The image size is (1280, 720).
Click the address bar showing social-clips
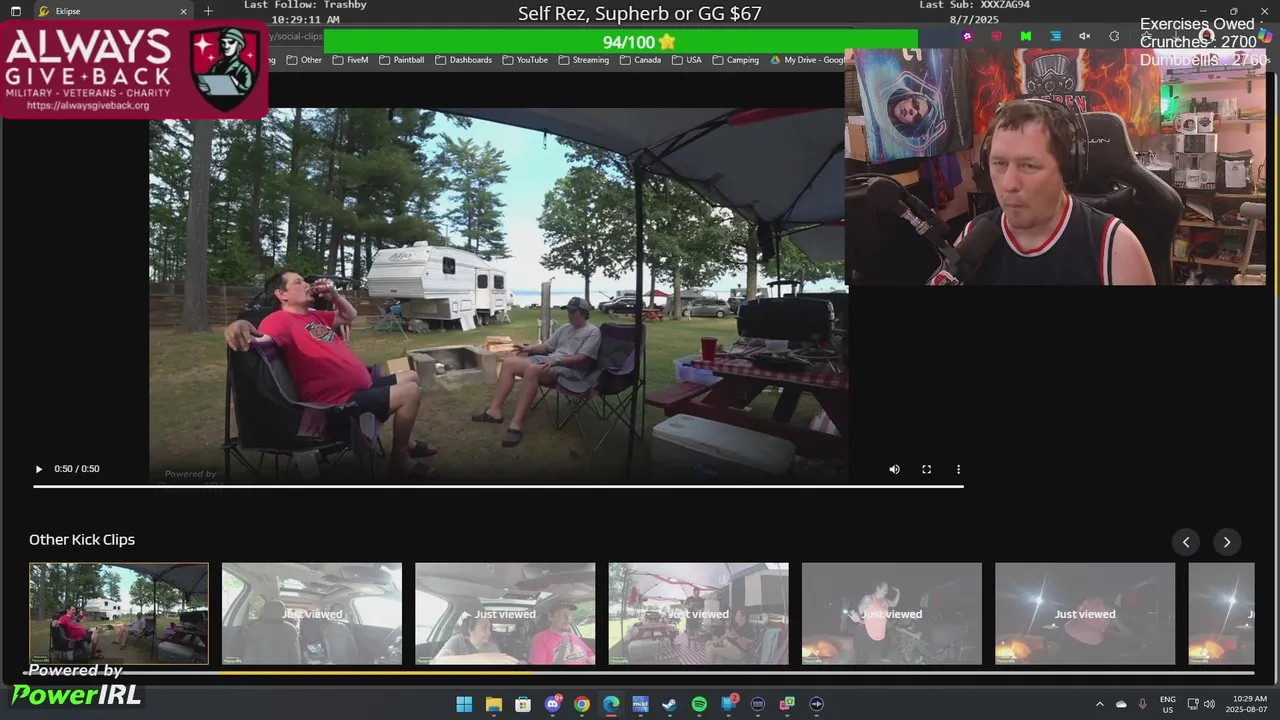[296, 36]
